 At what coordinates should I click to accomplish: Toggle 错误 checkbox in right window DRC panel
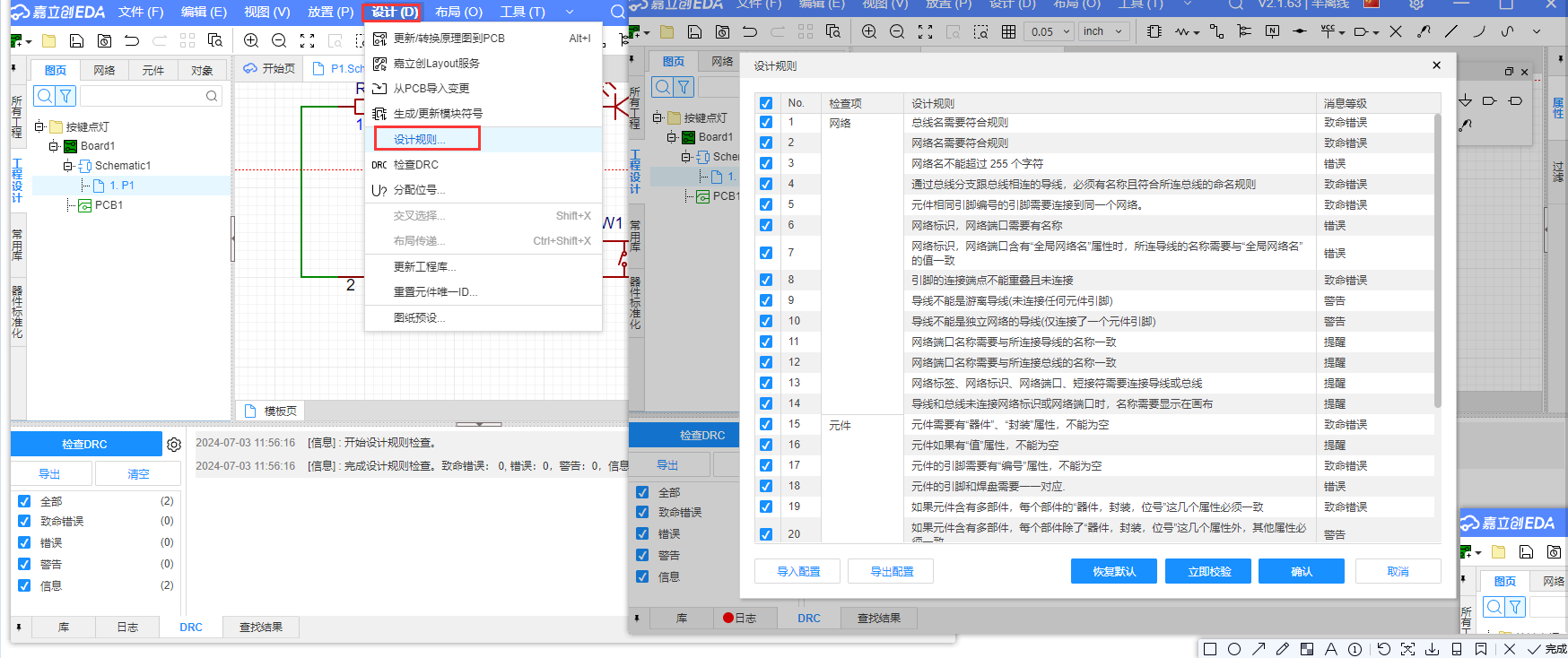(x=642, y=533)
